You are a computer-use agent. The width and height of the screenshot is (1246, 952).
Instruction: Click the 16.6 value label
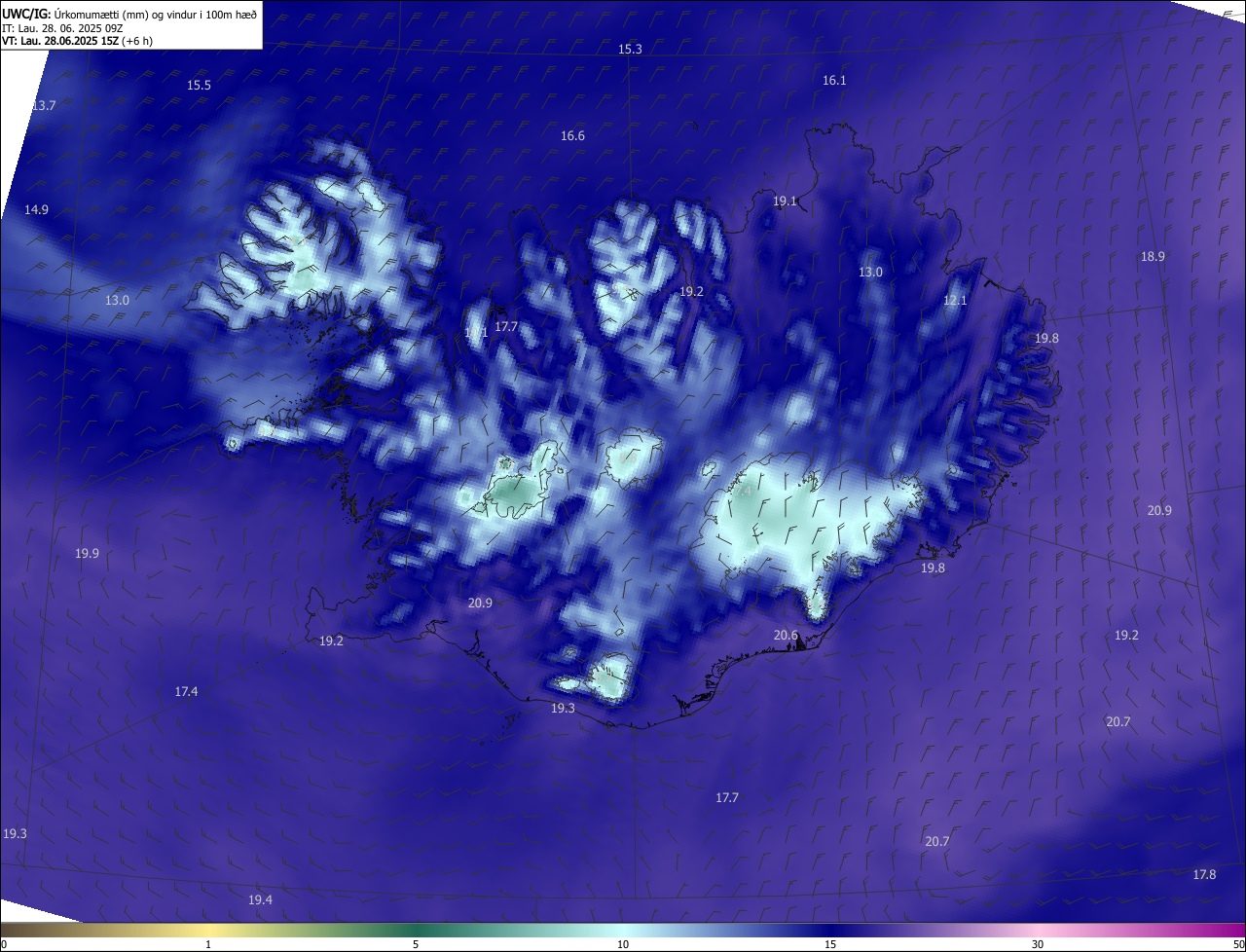[572, 136]
